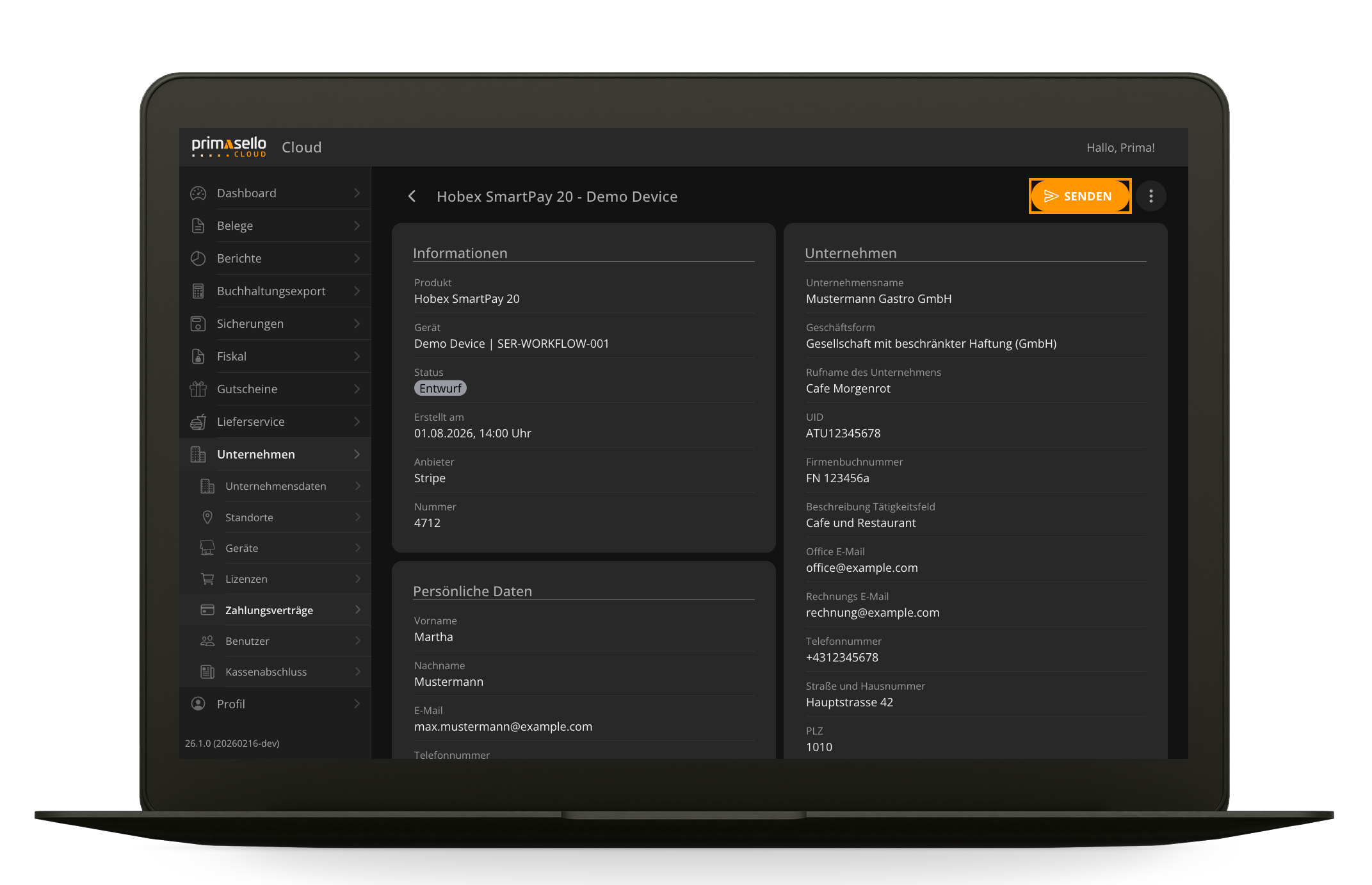Click version text 26.1.0 (20260216-dev)
The height and width of the screenshot is (885, 1372).
point(232,743)
